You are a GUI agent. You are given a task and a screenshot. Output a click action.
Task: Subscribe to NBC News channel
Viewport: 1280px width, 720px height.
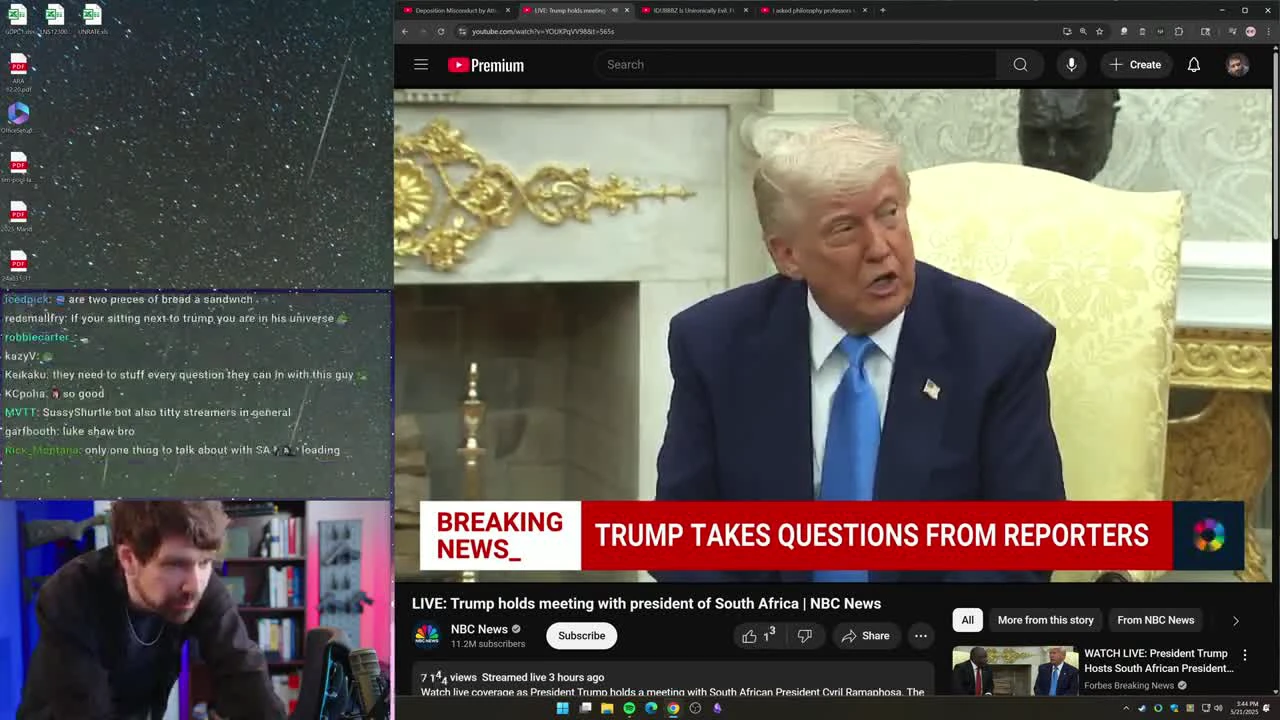(581, 635)
